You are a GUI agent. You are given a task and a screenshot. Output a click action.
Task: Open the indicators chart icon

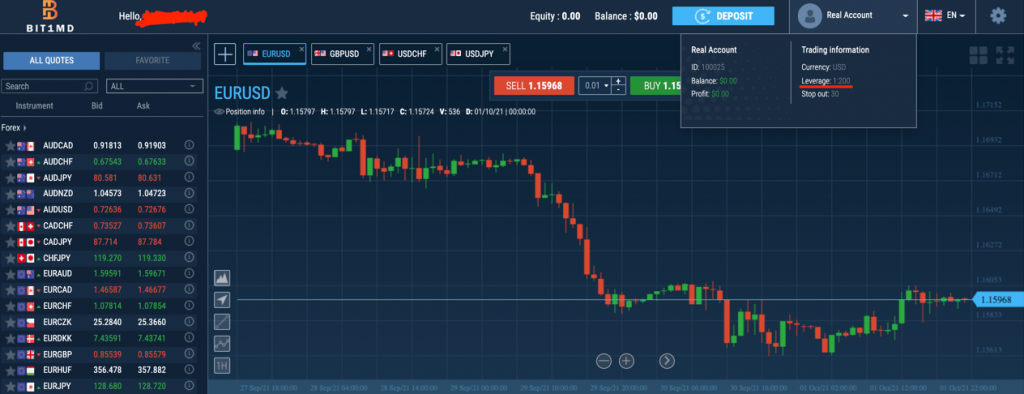223,343
